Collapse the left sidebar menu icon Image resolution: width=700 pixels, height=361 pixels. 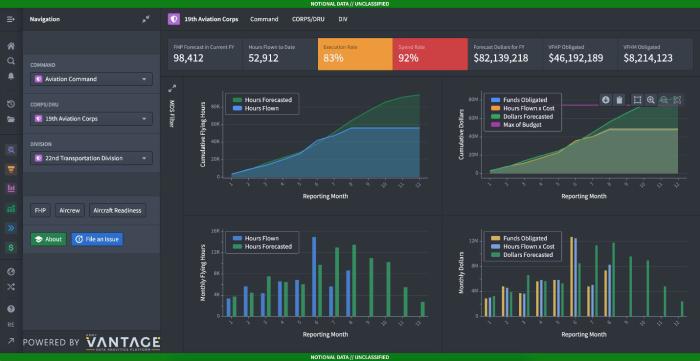click(11, 20)
